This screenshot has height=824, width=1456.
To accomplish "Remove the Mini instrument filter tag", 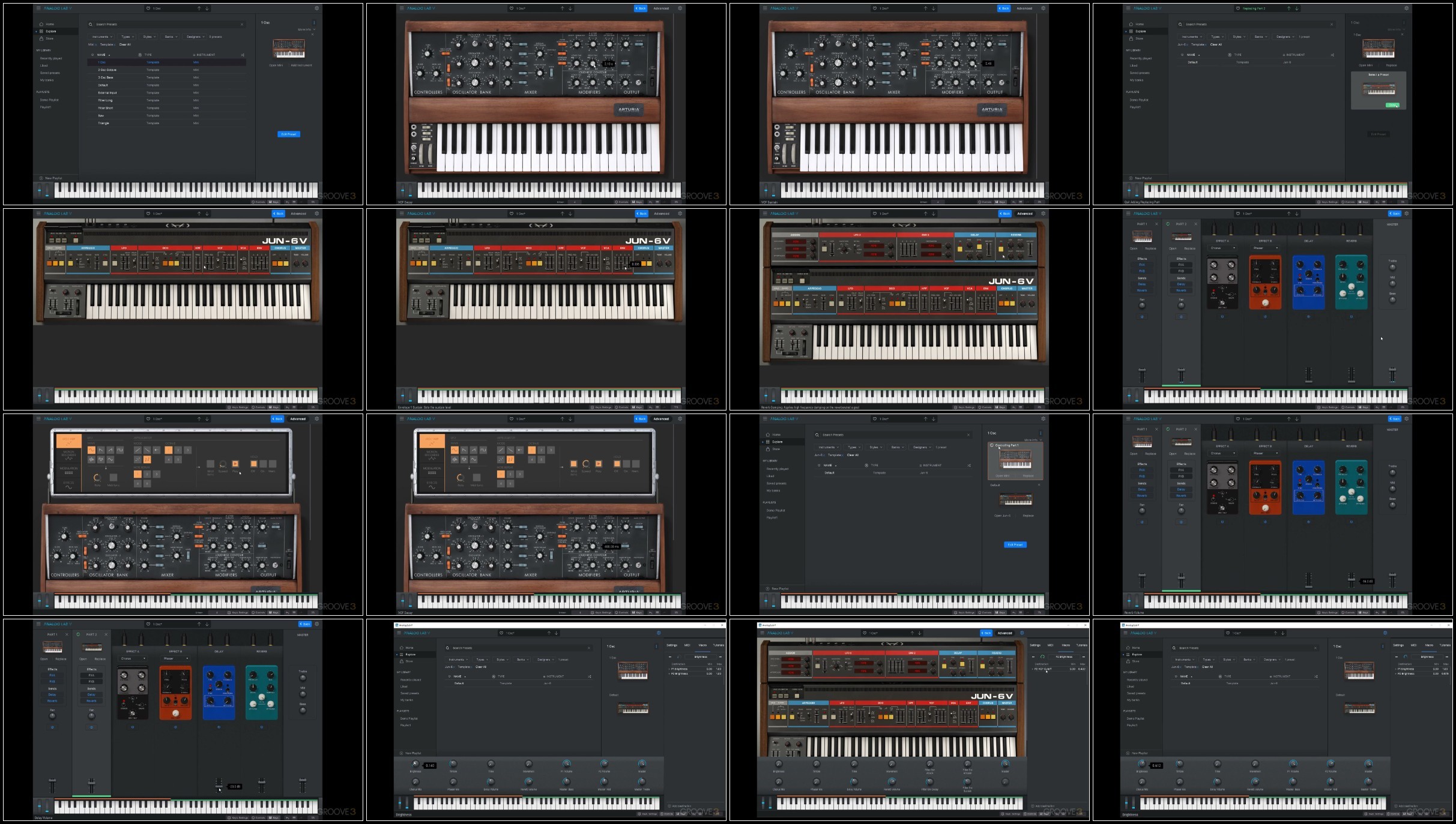I will (x=96, y=44).
